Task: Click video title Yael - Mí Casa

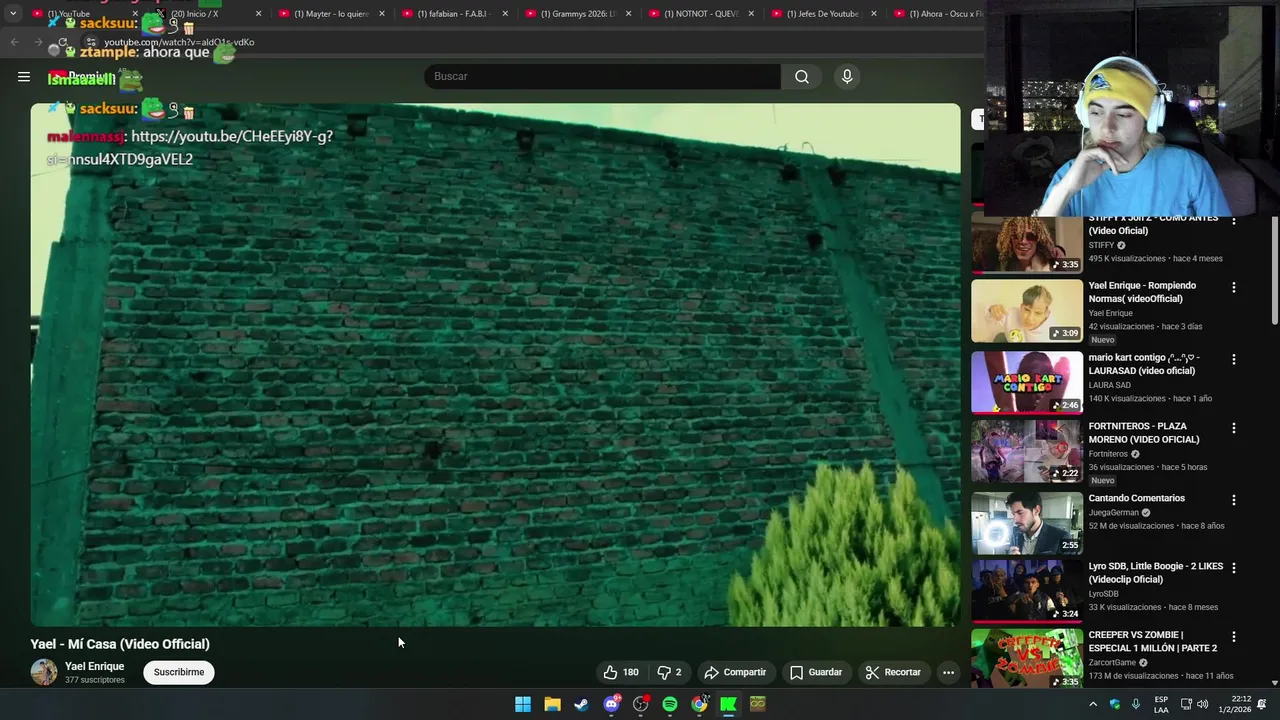Action: click(x=120, y=644)
